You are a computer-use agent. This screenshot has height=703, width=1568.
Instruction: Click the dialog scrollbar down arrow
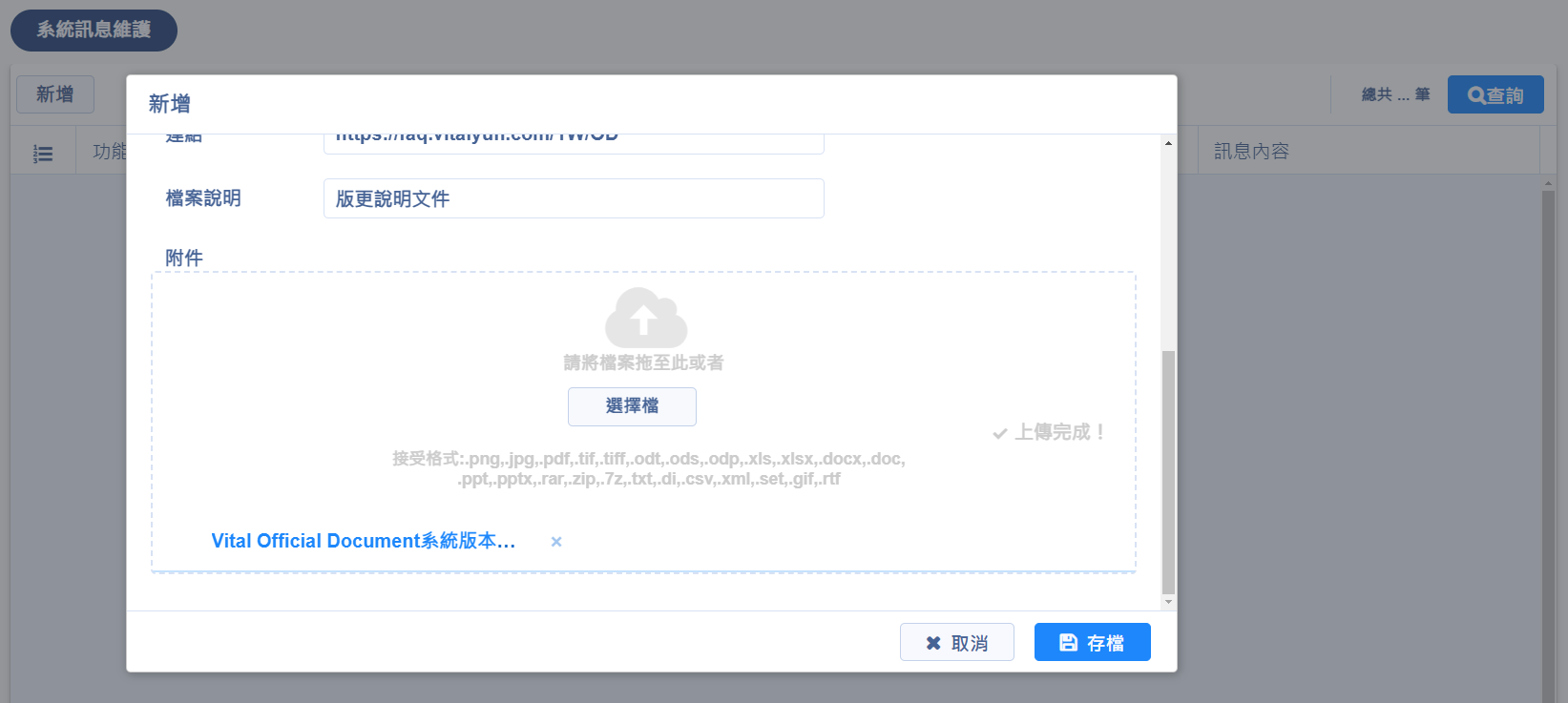[x=1168, y=602]
